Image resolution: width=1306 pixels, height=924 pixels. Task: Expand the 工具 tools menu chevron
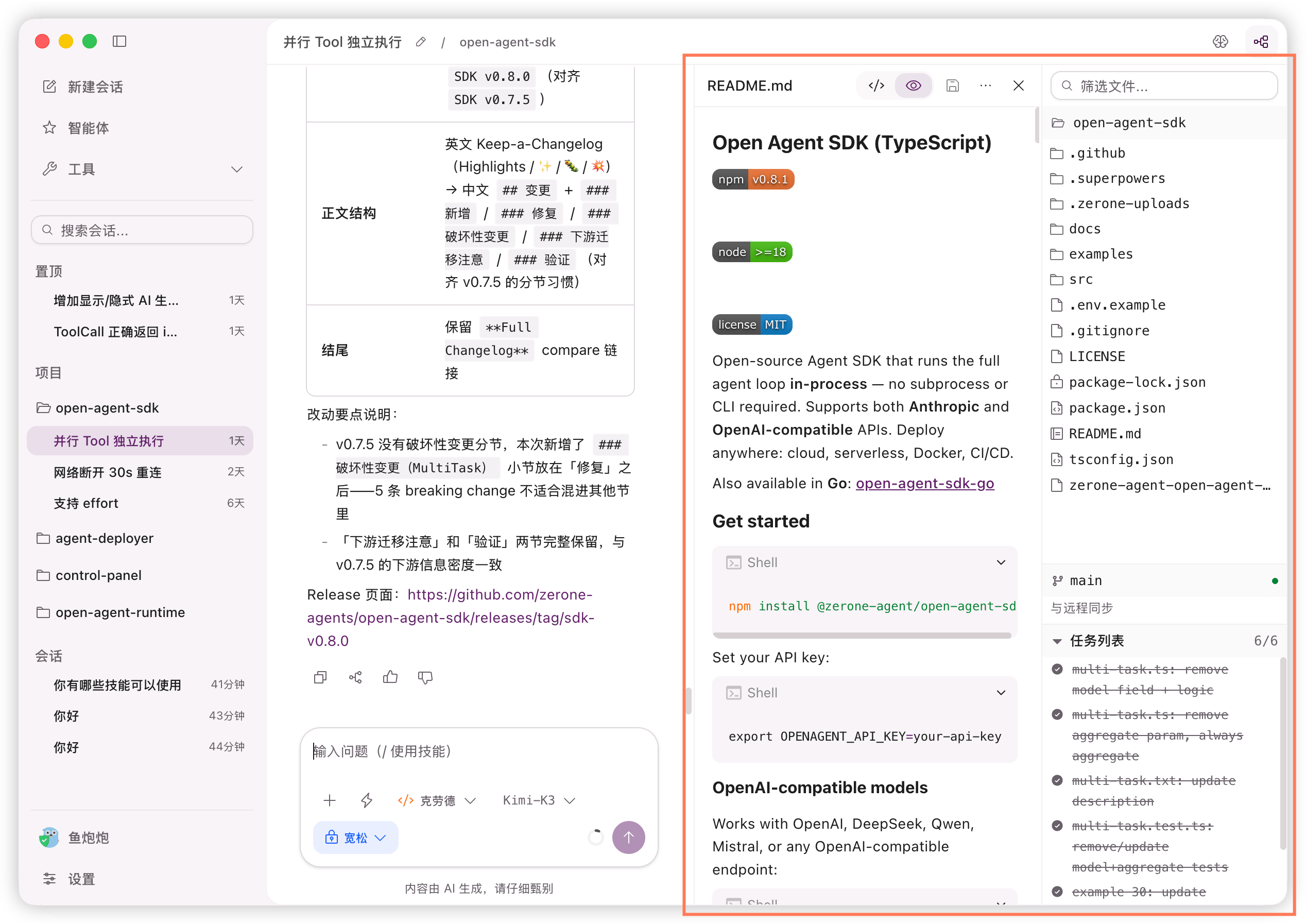click(x=237, y=169)
